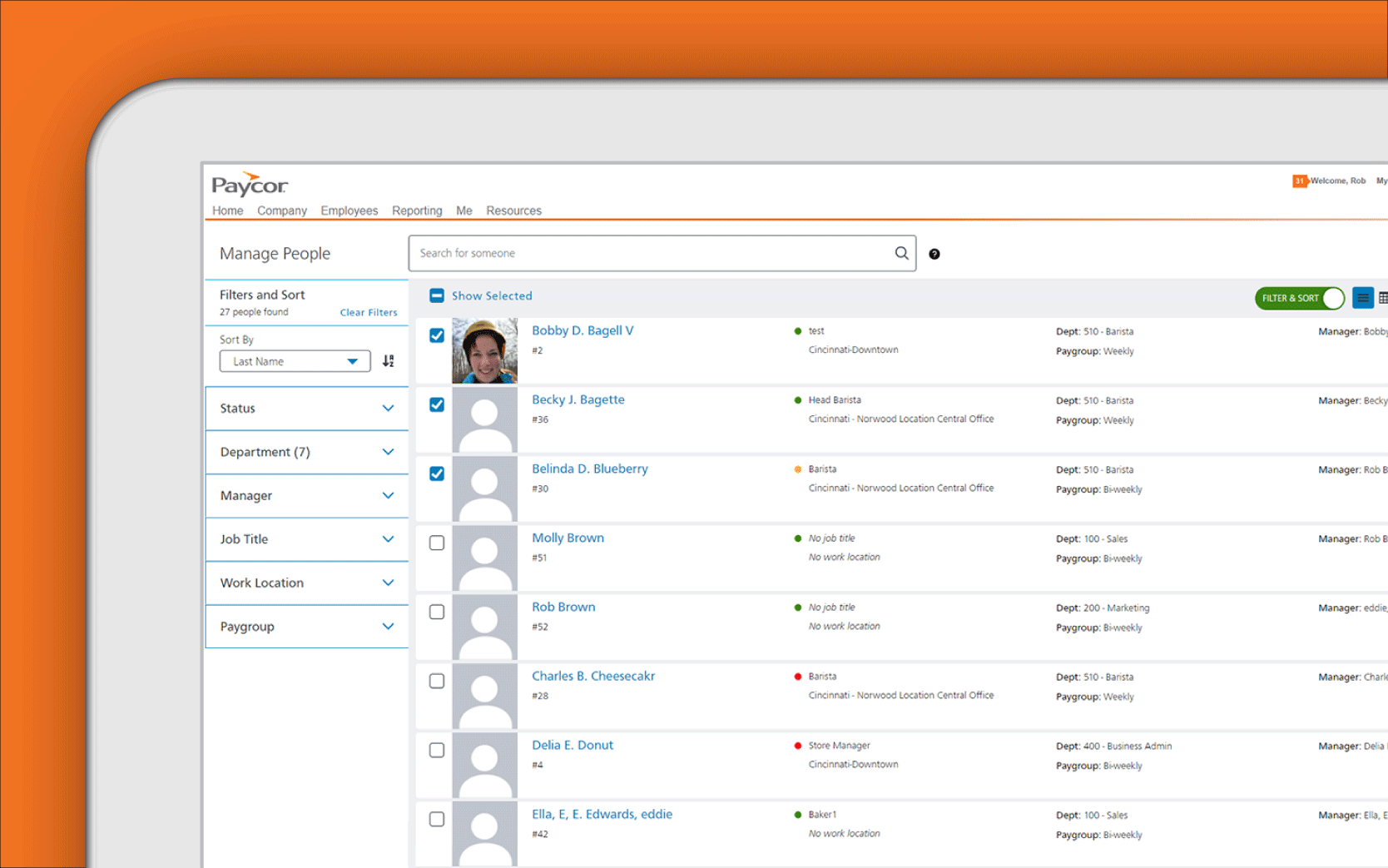Check Charles B. Cheesecakr's checkbox

tap(437, 681)
